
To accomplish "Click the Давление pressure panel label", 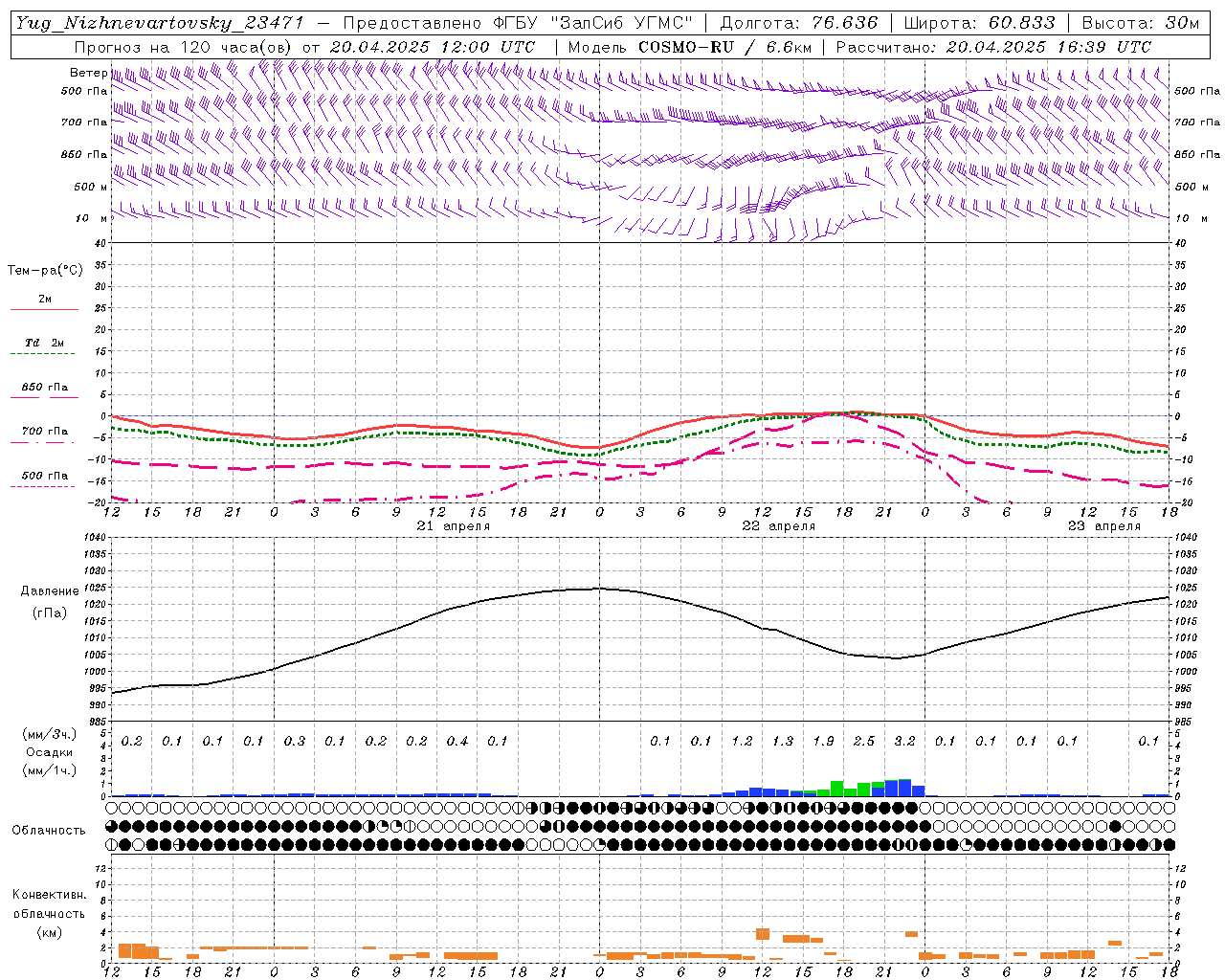I will 50,591.
